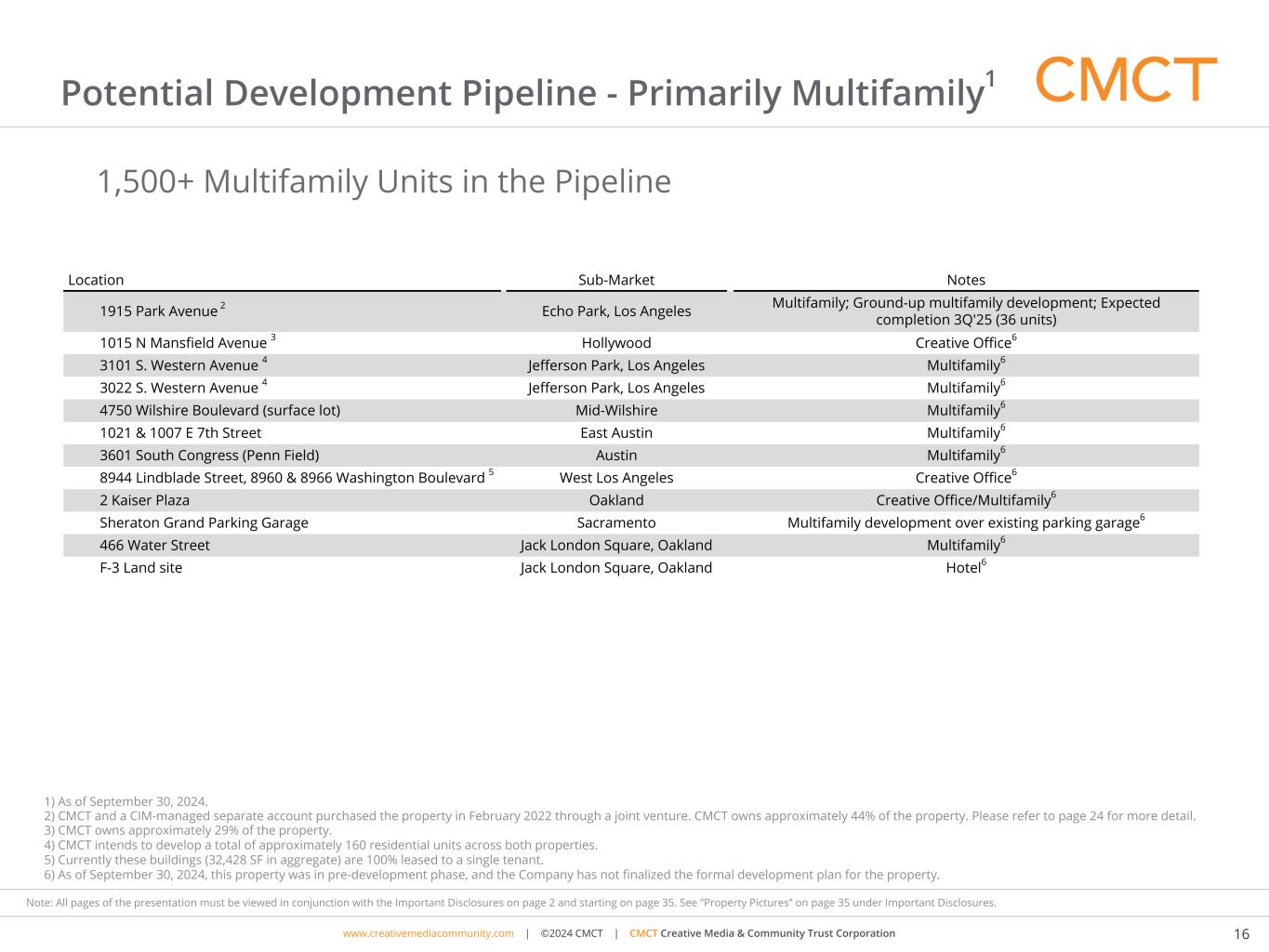Click the orange CMCT logo
Viewport: 1269px width, 952px height.
pos(1125,80)
